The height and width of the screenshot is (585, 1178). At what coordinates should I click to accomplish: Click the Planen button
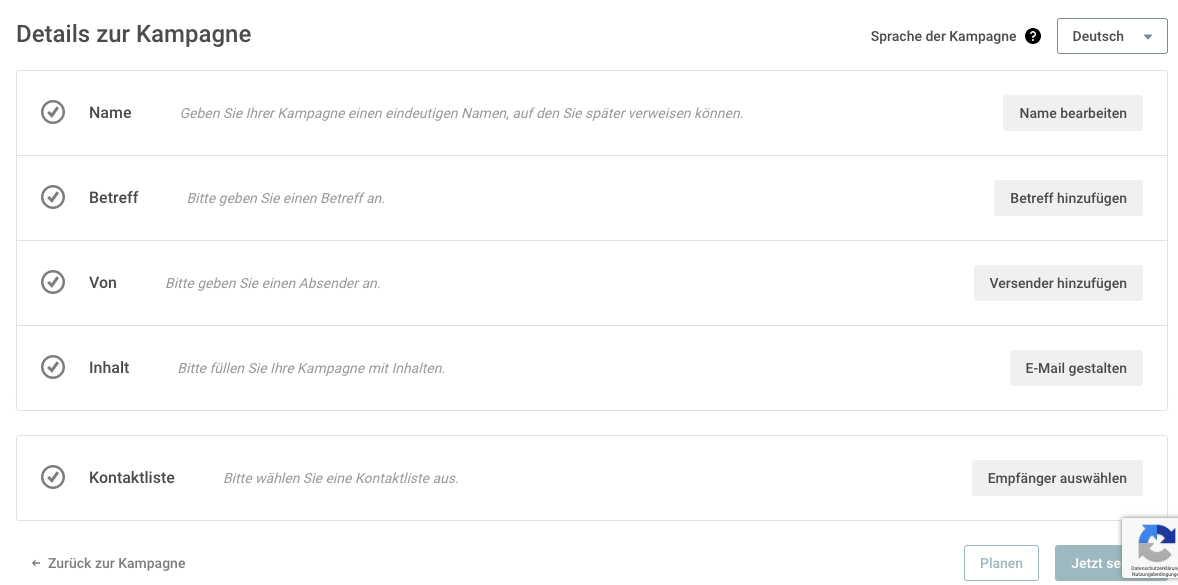pyautogui.click(x=1001, y=563)
